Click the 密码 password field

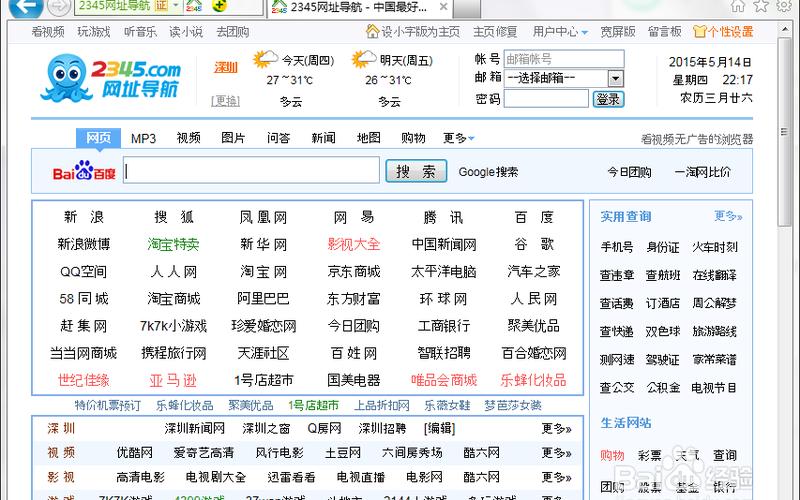pos(546,98)
